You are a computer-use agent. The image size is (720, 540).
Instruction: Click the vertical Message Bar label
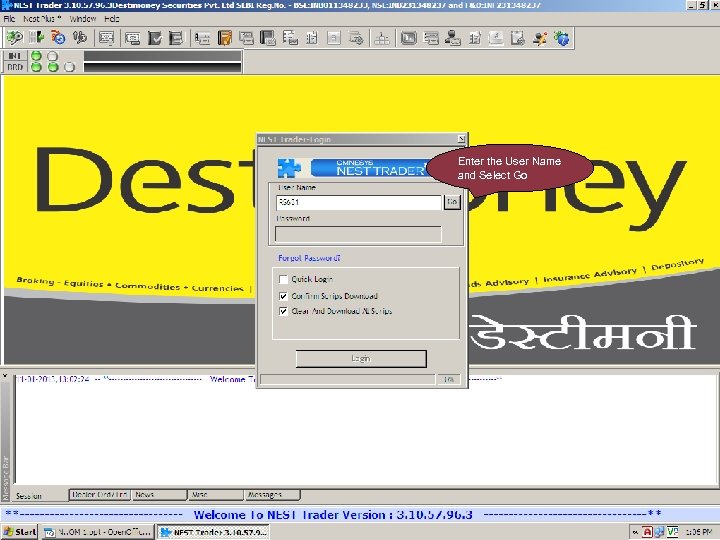coord(6,478)
